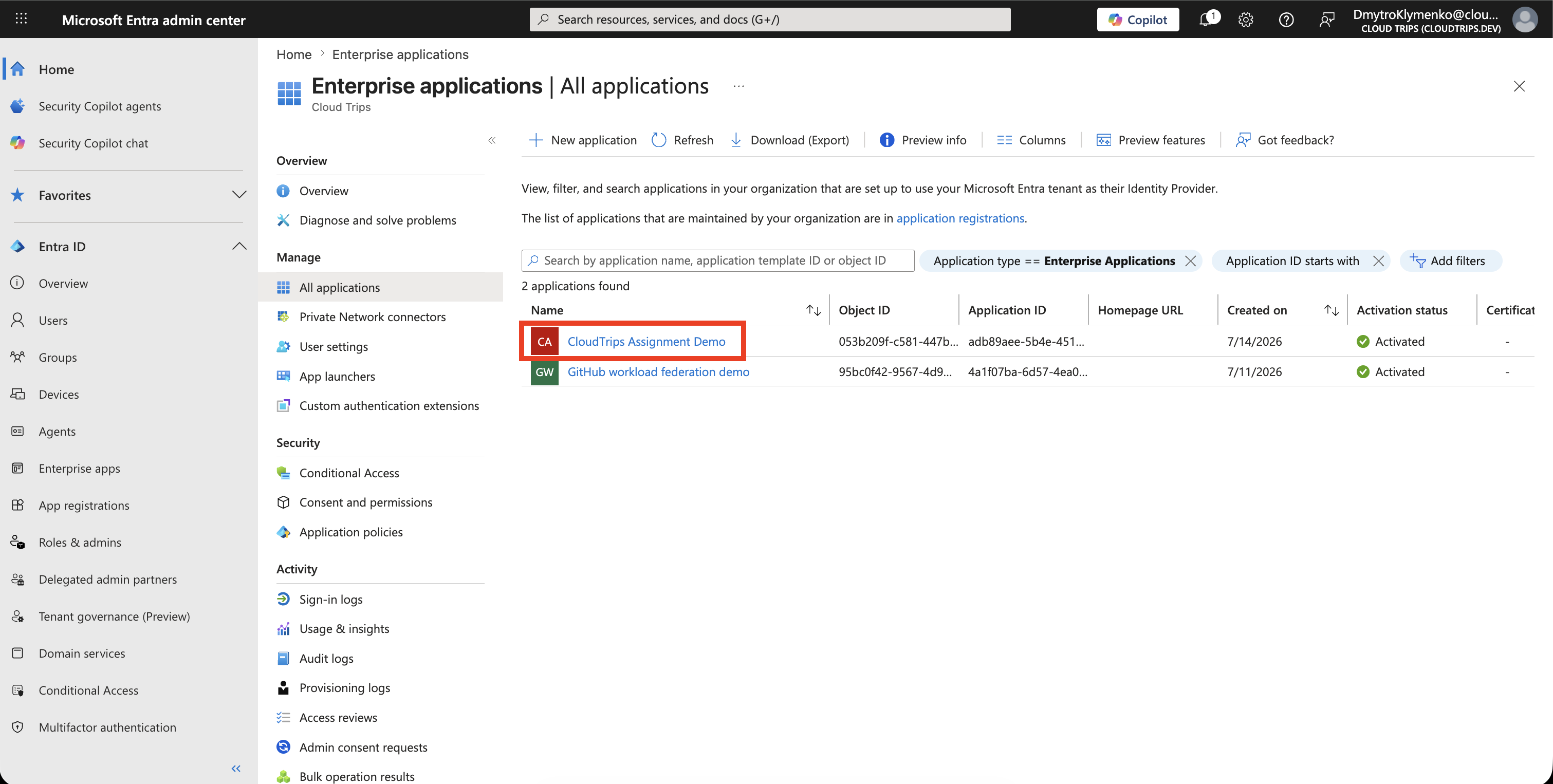Open the Columns chooser
The height and width of the screenshot is (784, 1553).
click(x=1031, y=140)
